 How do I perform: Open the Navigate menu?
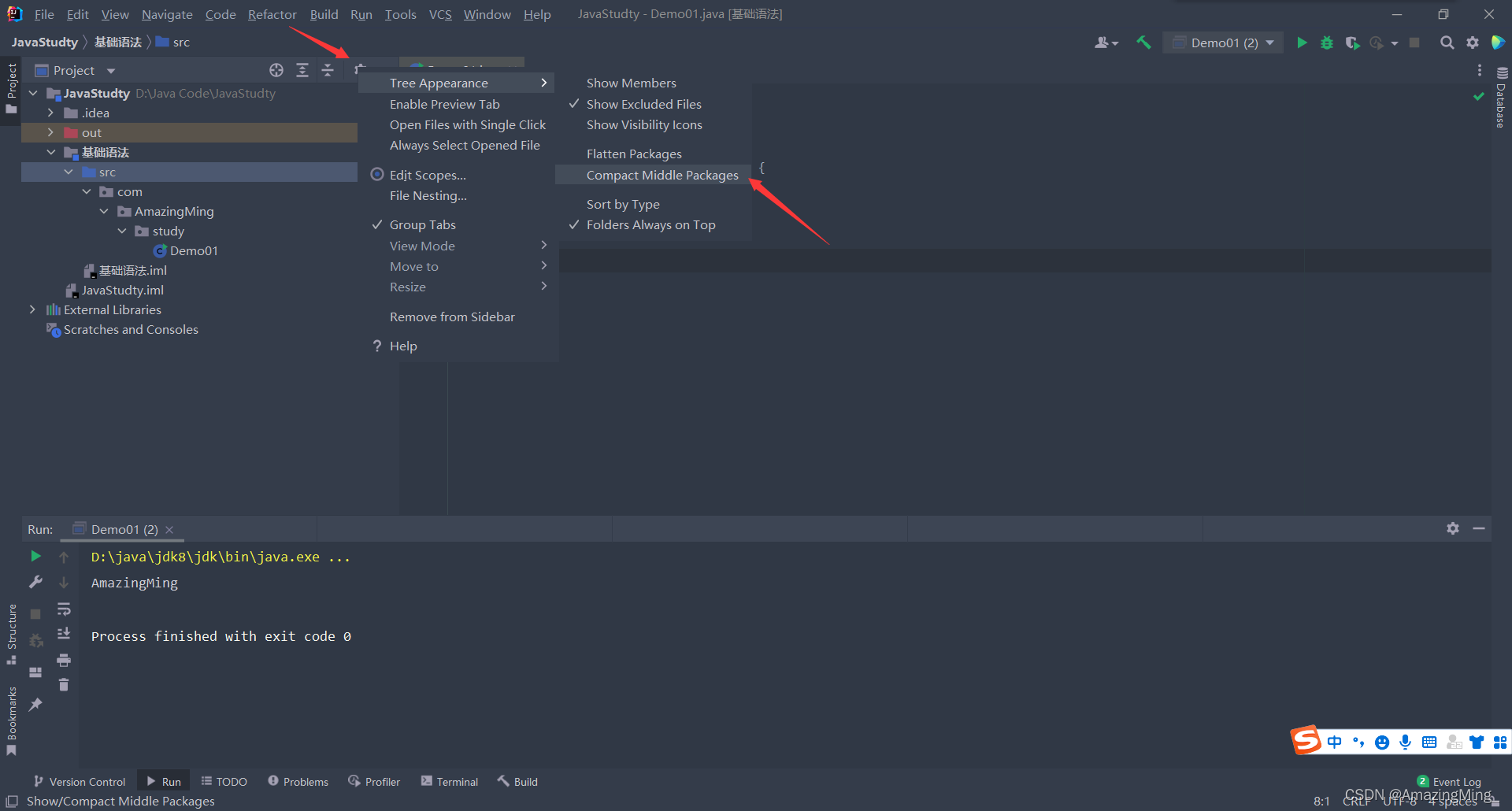pos(167,14)
